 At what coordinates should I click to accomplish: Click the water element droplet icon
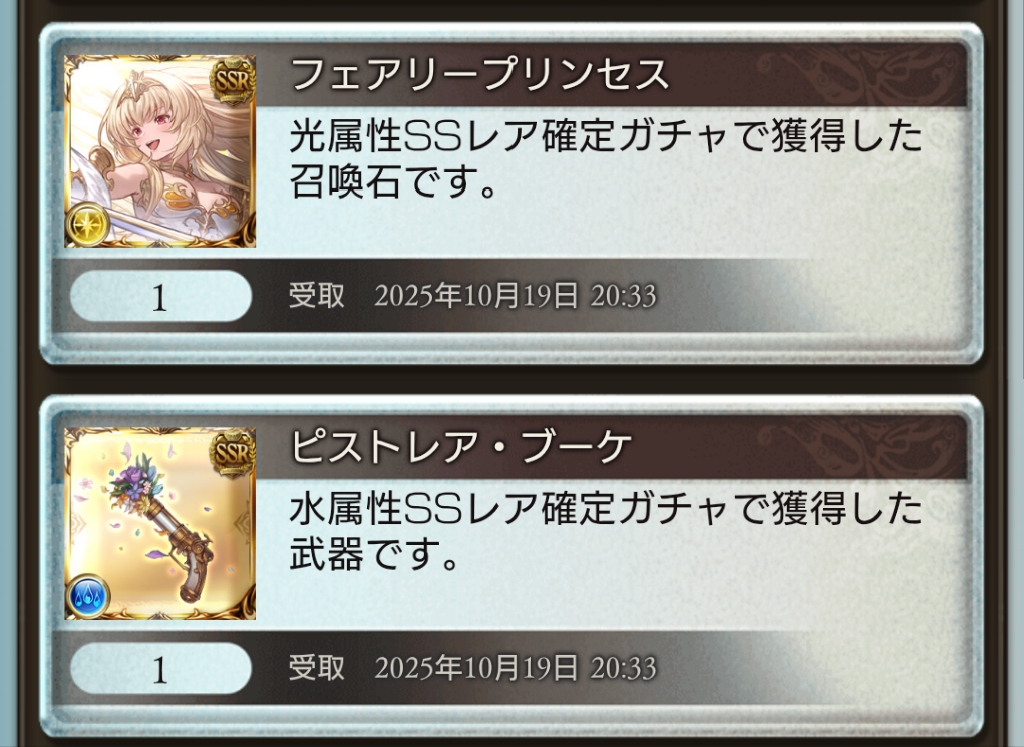(x=87, y=596)
